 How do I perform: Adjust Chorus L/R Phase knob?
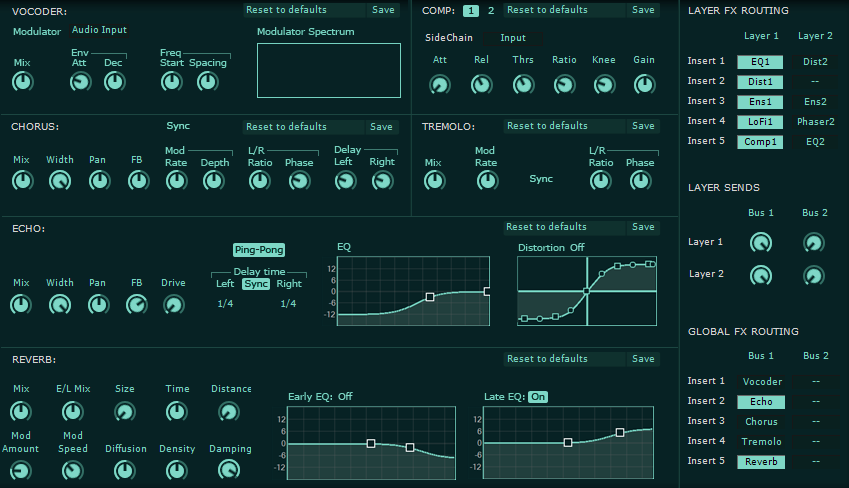coord(299,181)
